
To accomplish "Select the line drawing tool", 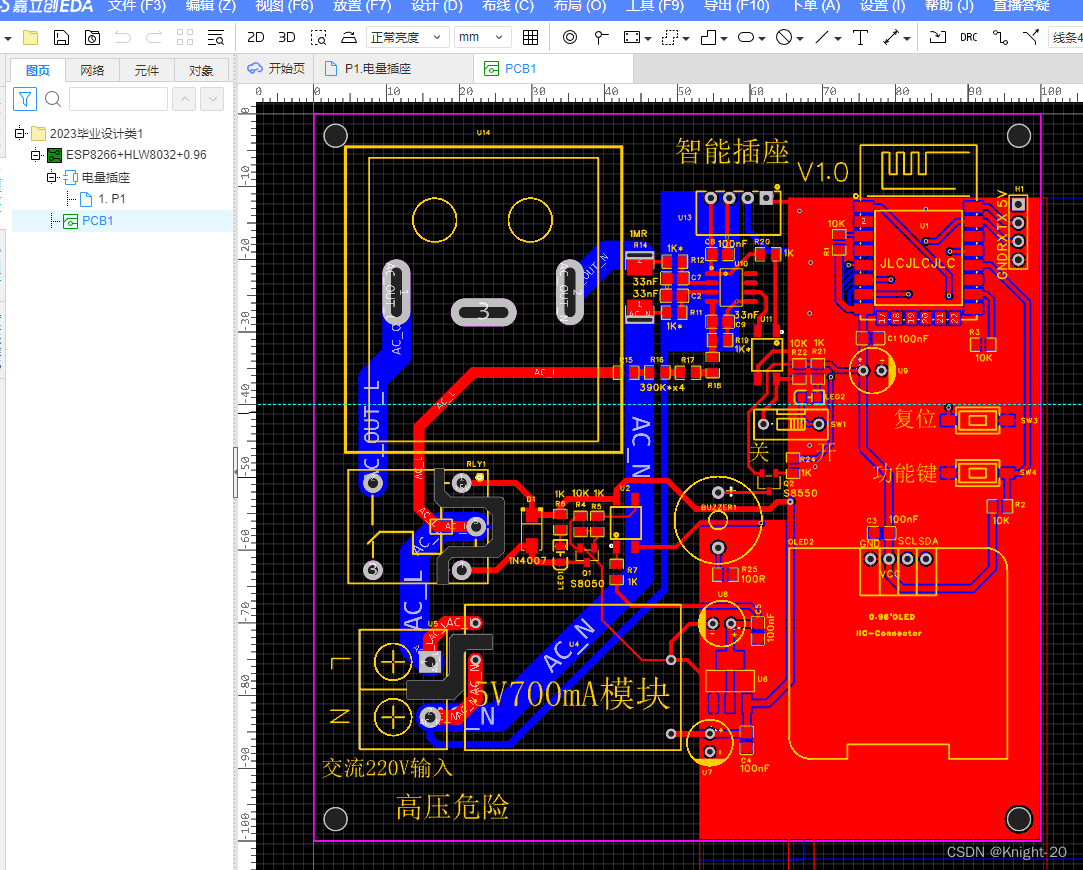I will coord(822,37).
